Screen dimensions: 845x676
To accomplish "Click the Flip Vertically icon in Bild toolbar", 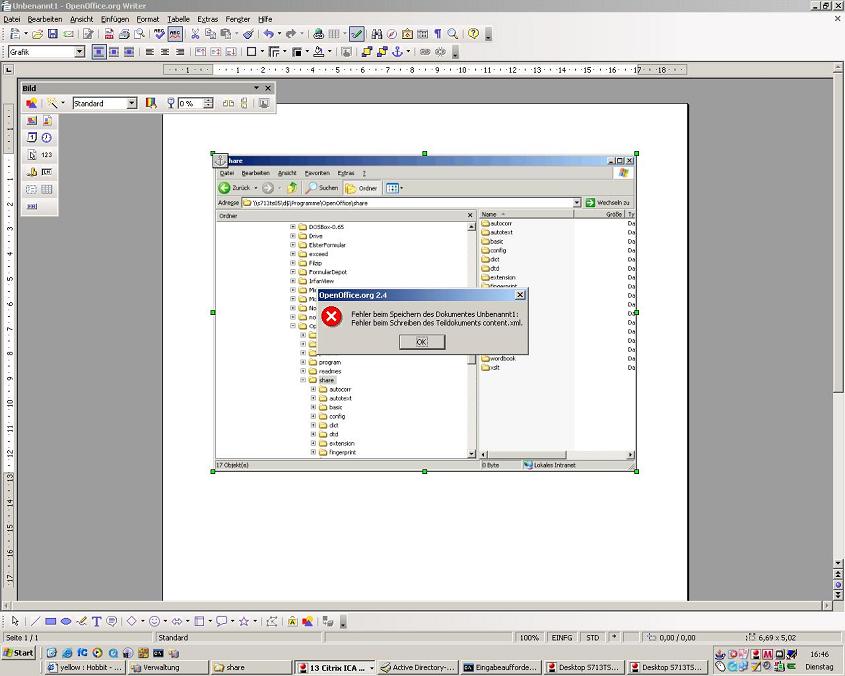I will point(244,103).
